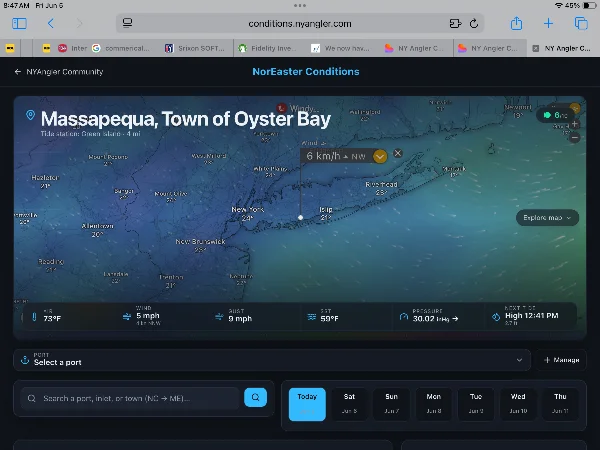The height and width of the screenshot is (450, 600).
Task: Click the air temperature 73°F stat
Action: (x=52, y=318)
